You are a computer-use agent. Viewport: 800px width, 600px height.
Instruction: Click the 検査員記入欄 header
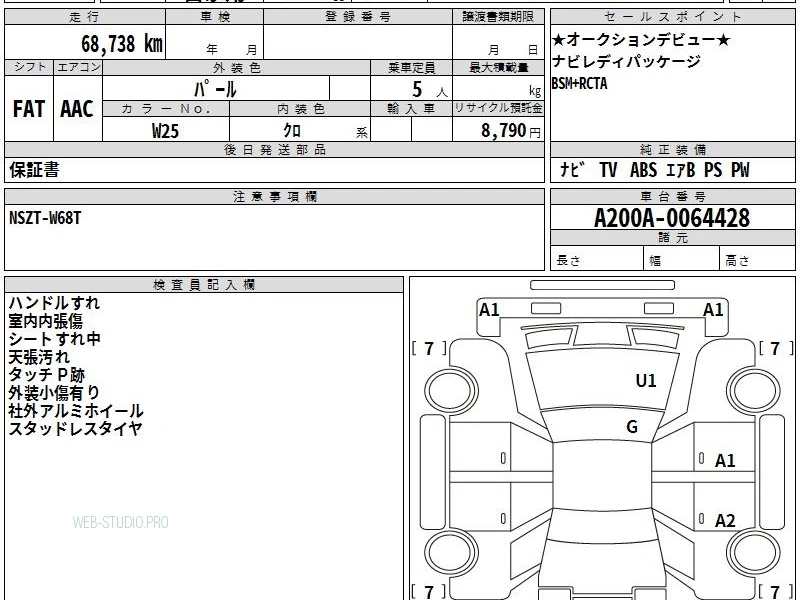pyautogui.click(x=204, y=285)
